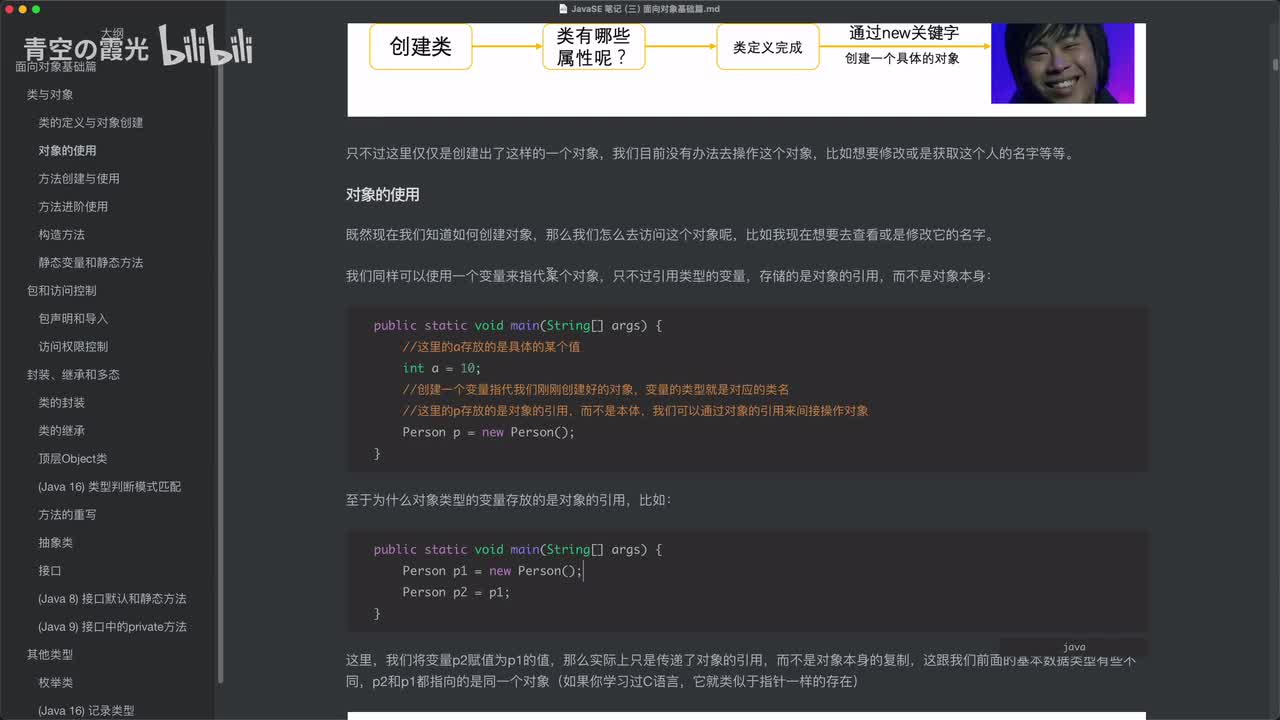Click code line Person p2 = p1;
Viewport: 1280px width, 720px height.
456,592
